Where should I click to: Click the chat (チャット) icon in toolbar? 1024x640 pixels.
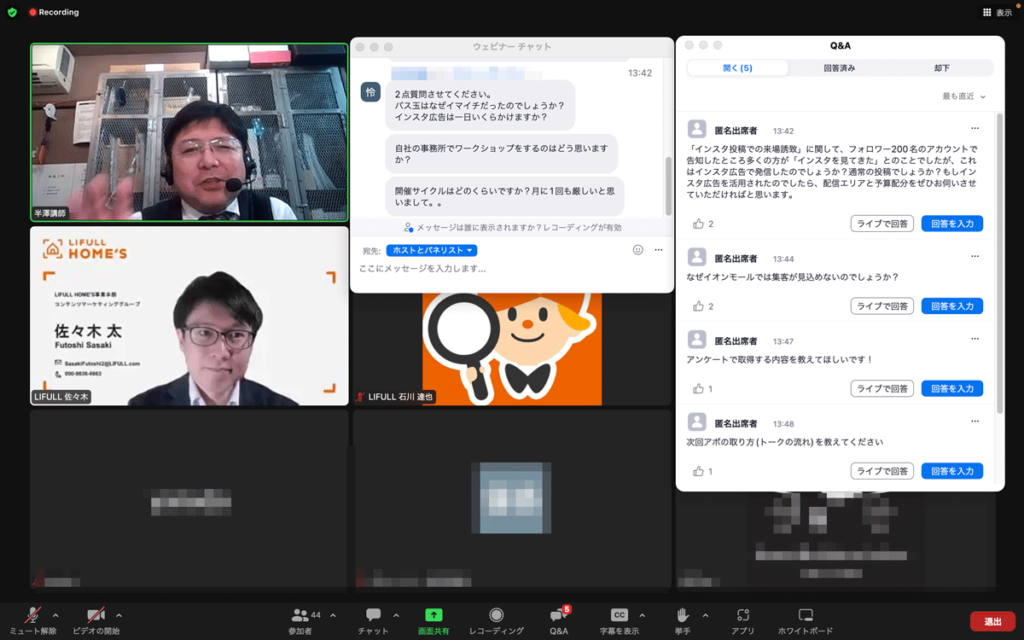tap(373, 614)
